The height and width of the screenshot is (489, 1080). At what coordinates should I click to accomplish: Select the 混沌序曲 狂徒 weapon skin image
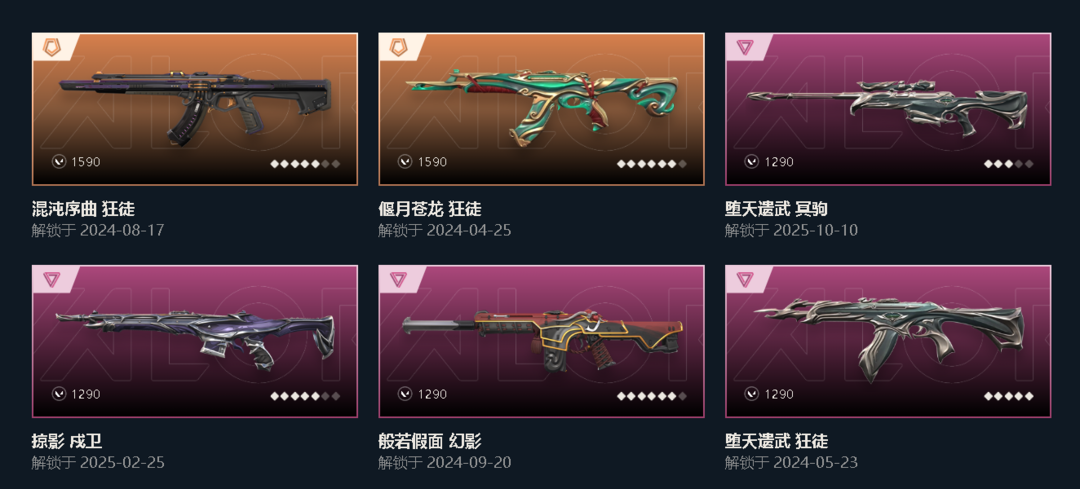pyautogui.click(x=195, y=105)
